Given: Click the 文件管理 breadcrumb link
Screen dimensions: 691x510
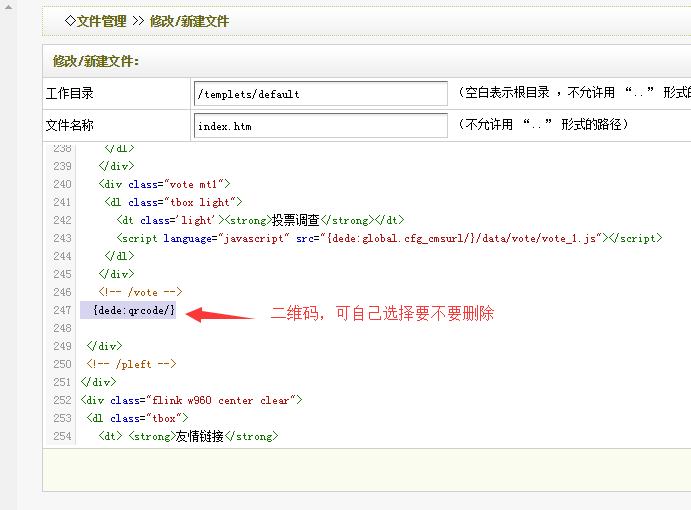Looking at the screenshot, I should tap(101, 21).
